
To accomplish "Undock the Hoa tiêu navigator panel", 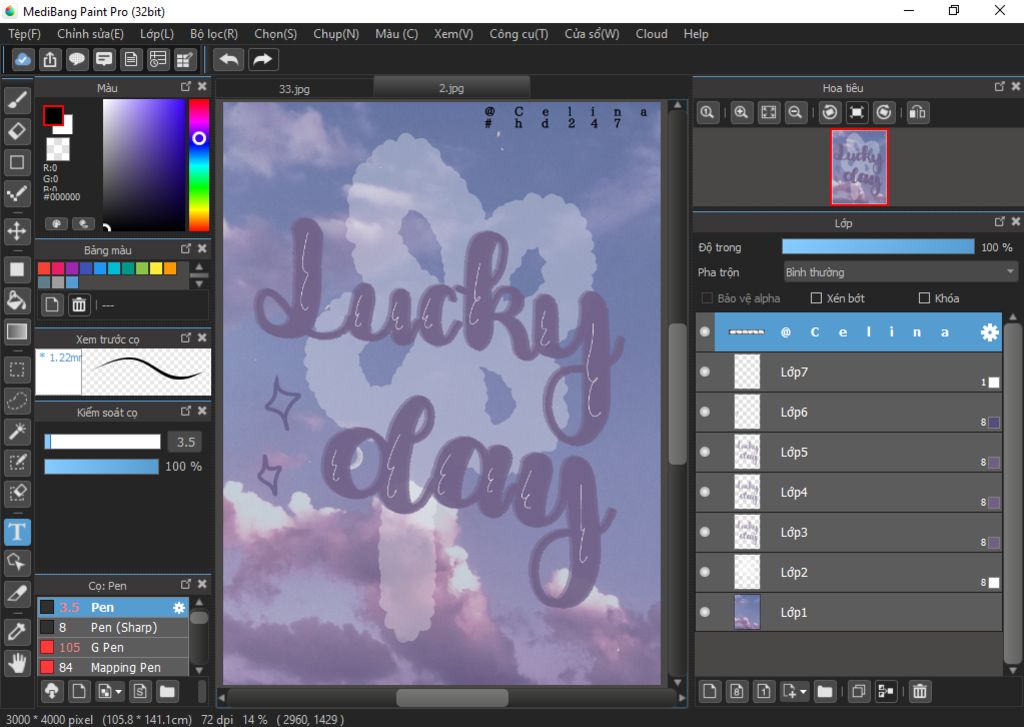I will [x=999, y=86].
